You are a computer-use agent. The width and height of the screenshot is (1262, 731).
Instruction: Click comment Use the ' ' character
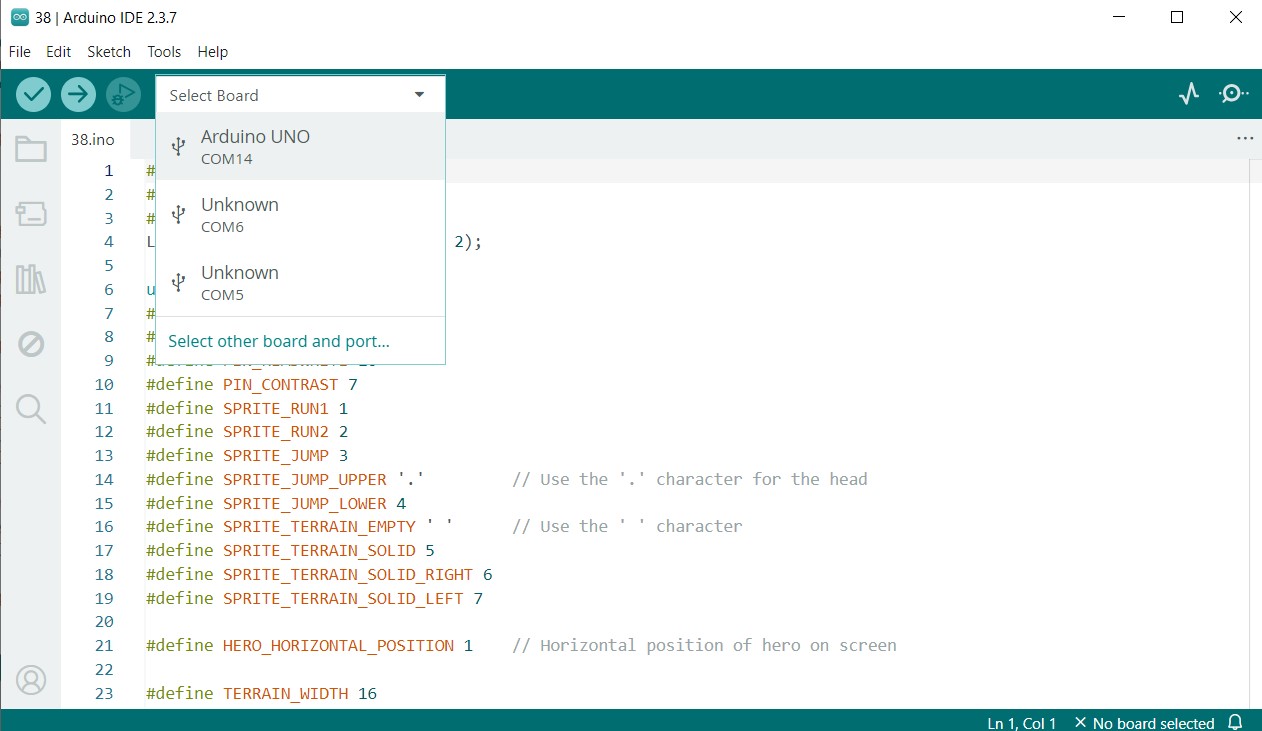627,526
